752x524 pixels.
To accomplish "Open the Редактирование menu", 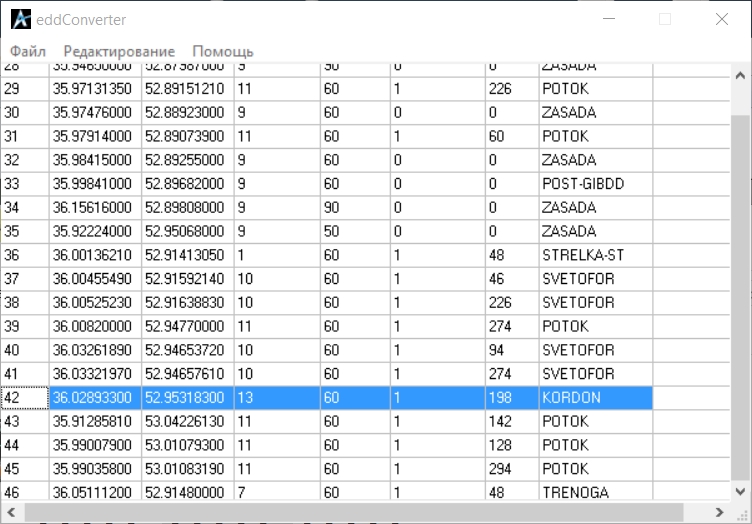I will tap(118, 51).
